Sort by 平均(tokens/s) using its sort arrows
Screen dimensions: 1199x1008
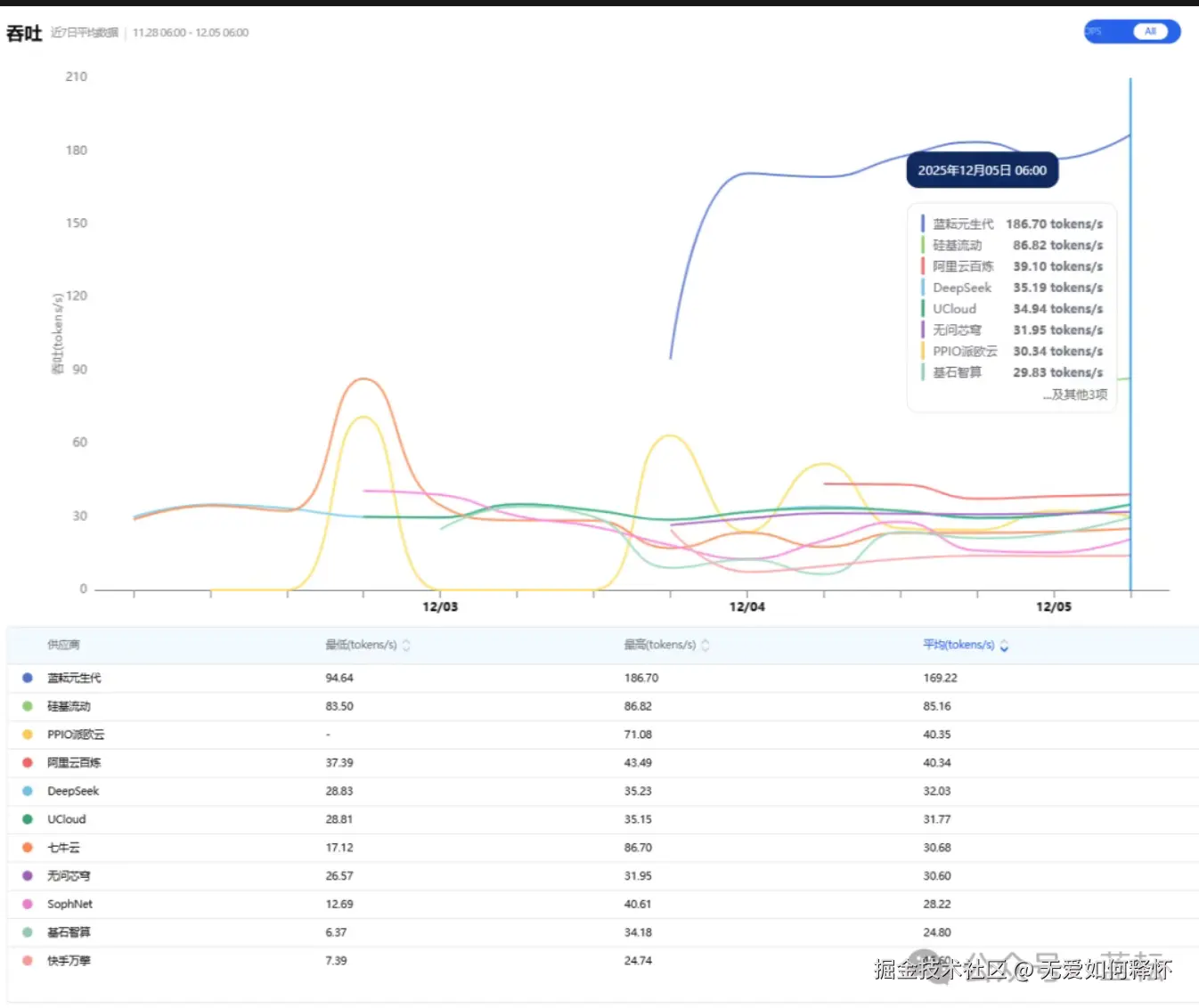(x=1004, y=646)
